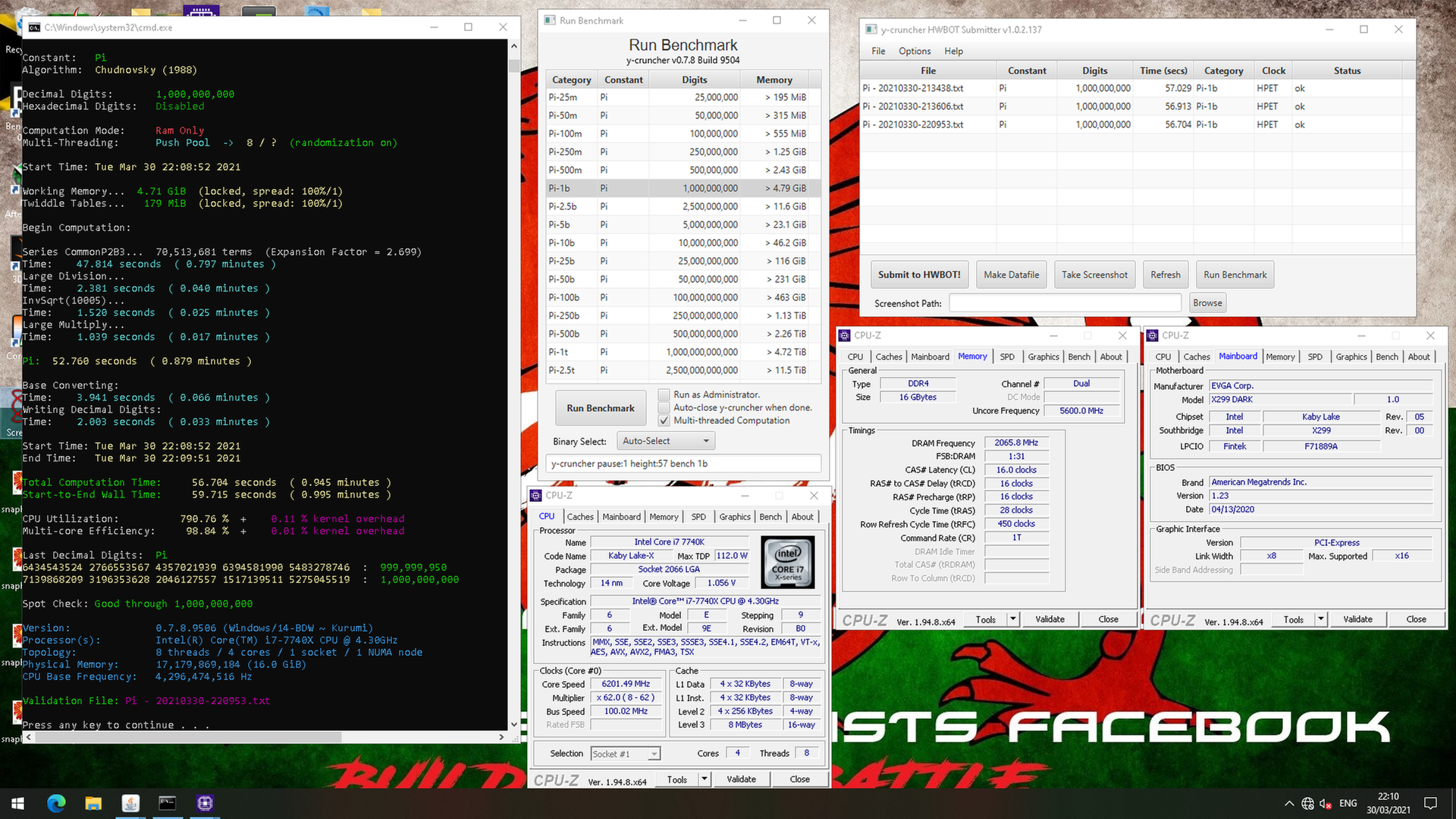
Task: Open notification center icon
Action: [1430, 804]
